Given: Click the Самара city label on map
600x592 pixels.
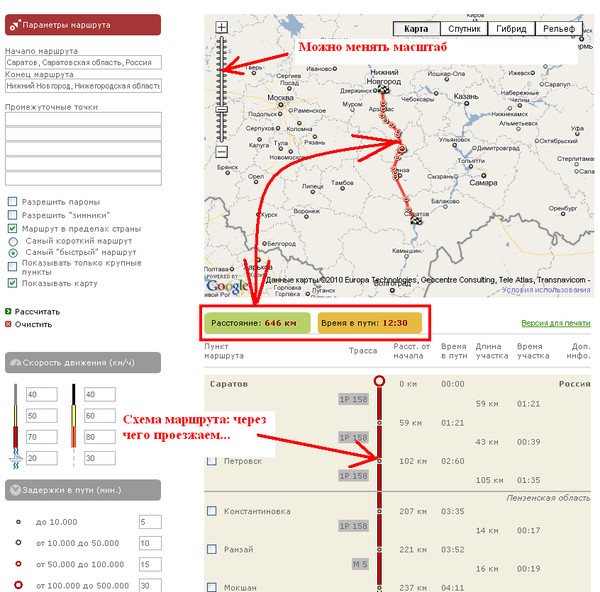Looking at the screenshot, I should click(483, 183).
